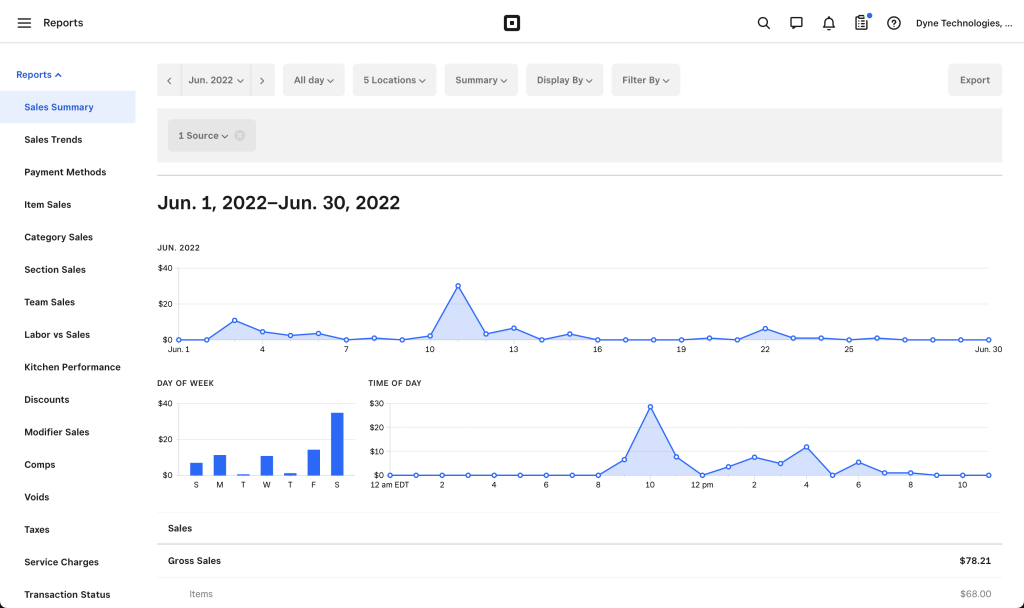Screen dimensions: 1024x608
Task: Open help question mark icon
Action: click(894, 23)
